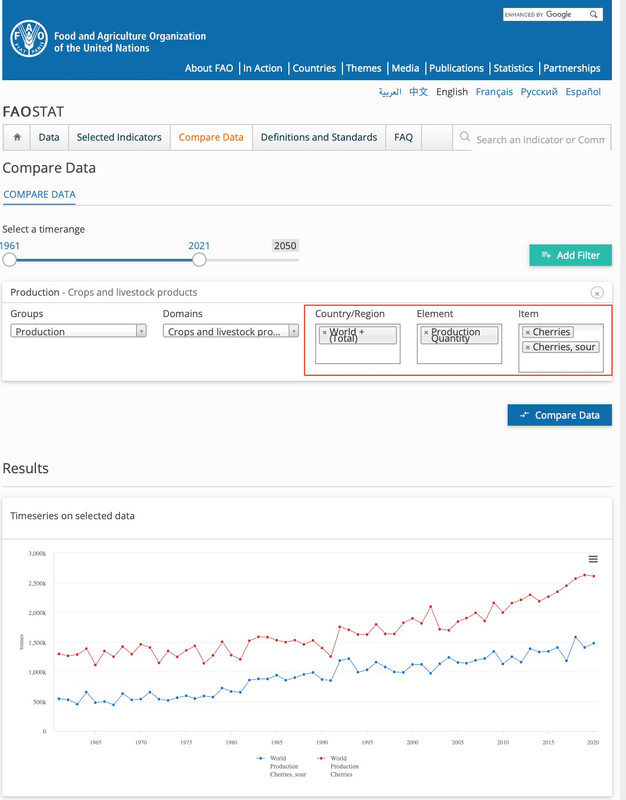Image resolution: width=626 pixels, height=800 pixels.
Task: Open Countries menu item
Action: [x=314, y=68]
